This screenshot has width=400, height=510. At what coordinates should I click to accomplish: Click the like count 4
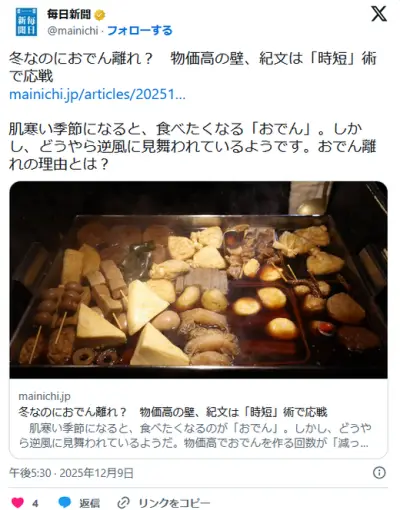[x=35, y=503]
